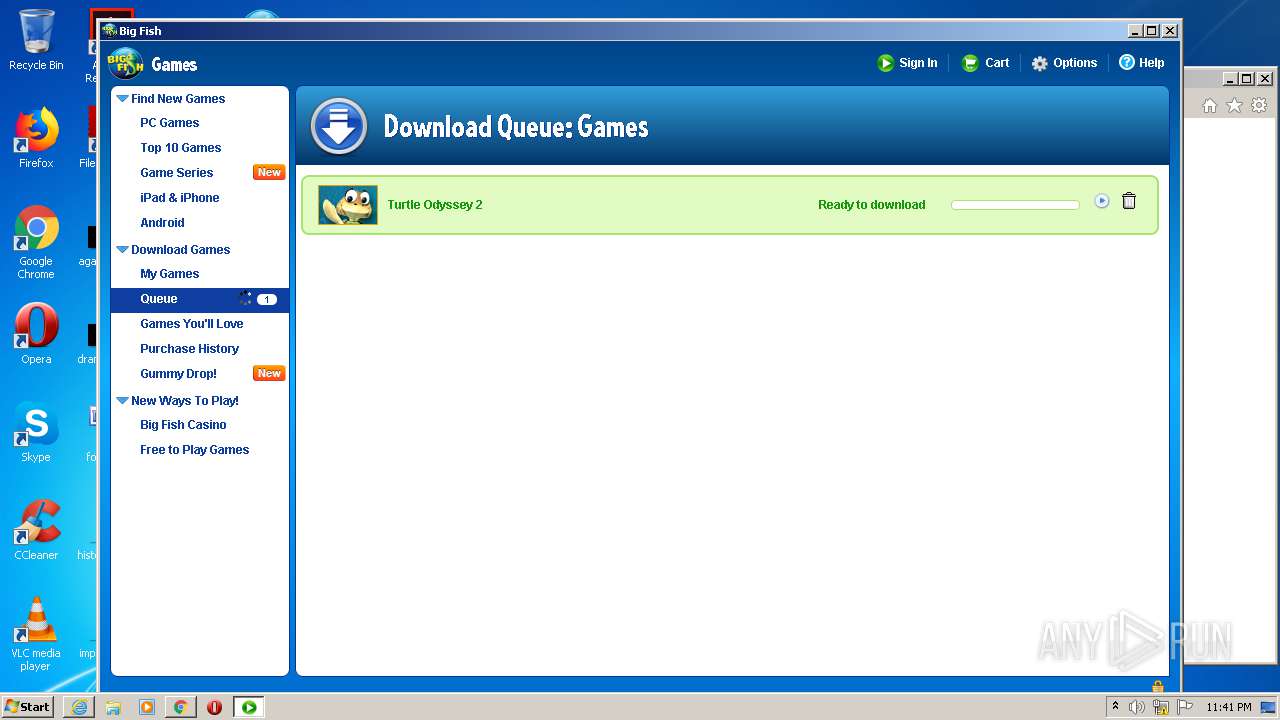This screenshot has width=1280, height=720.
Task: Open Big Fish Casino
Action: (183, 425)
